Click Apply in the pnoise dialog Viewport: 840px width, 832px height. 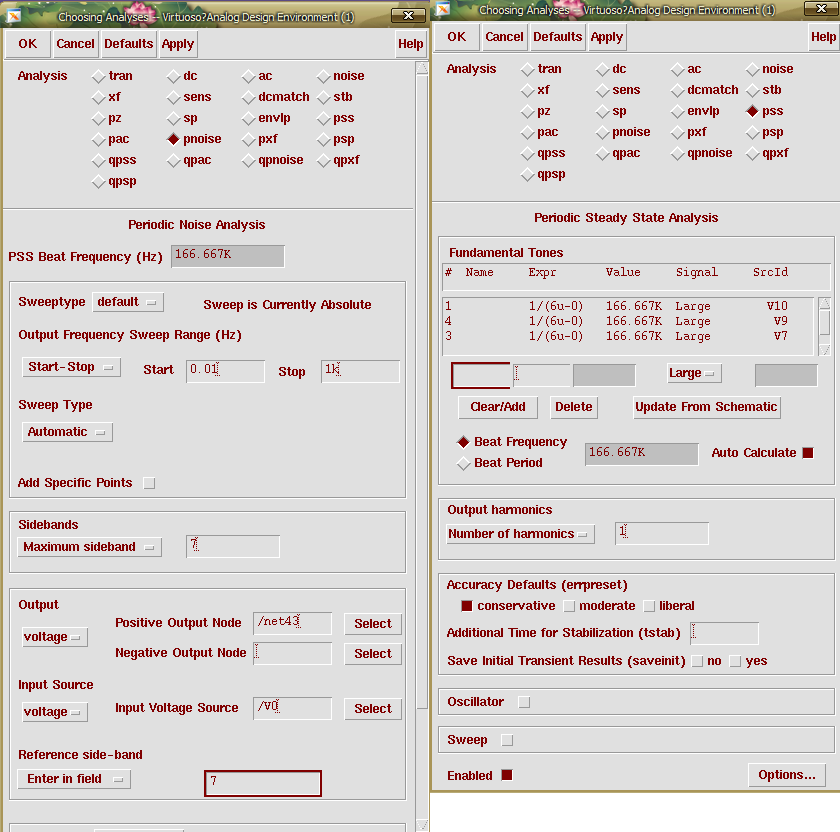pos(178,44)
